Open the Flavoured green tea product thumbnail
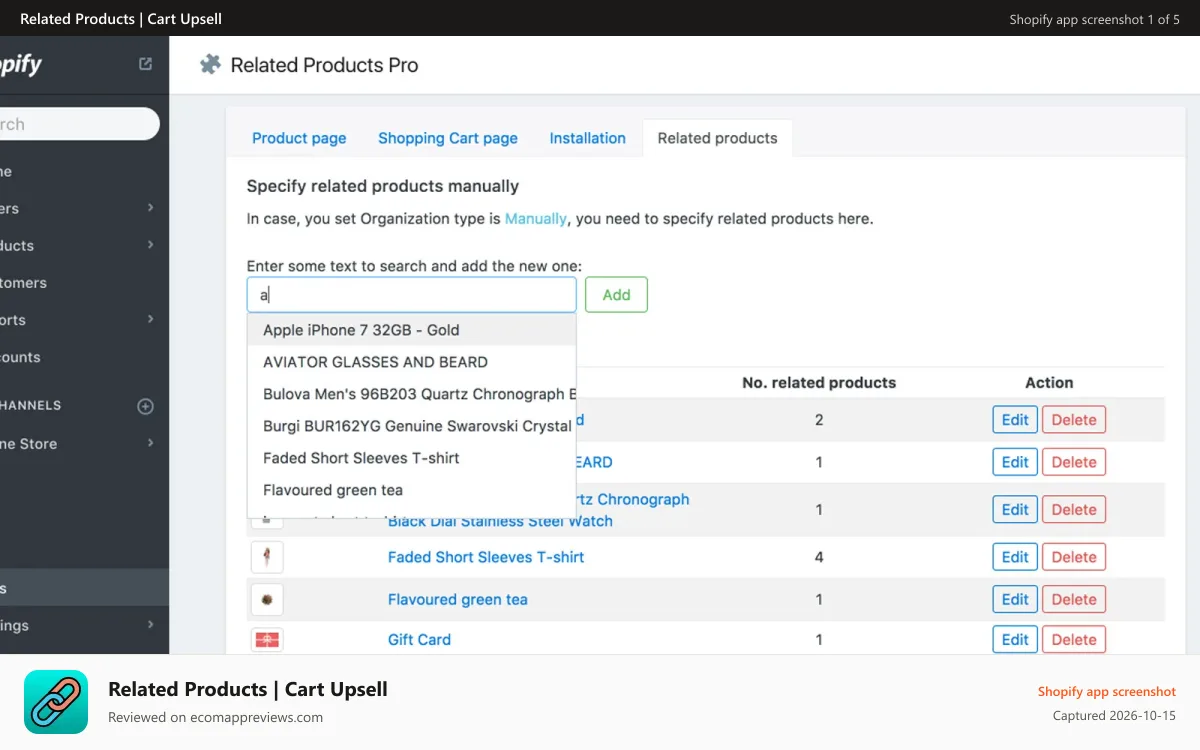1200x750 pixels. (267, 599)
